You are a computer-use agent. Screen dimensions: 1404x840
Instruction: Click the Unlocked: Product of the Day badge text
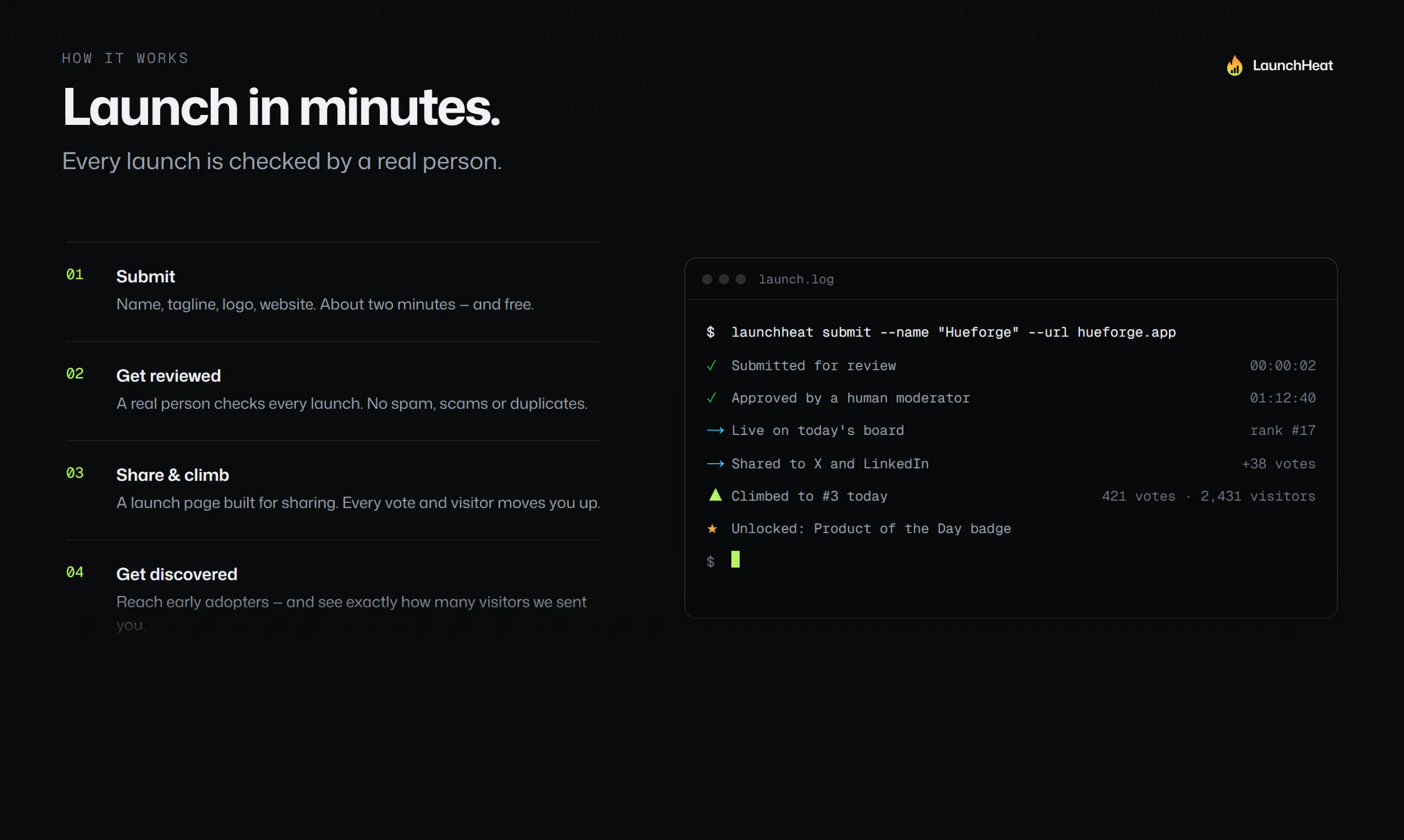pyautogui.click(x=871, y=529)
